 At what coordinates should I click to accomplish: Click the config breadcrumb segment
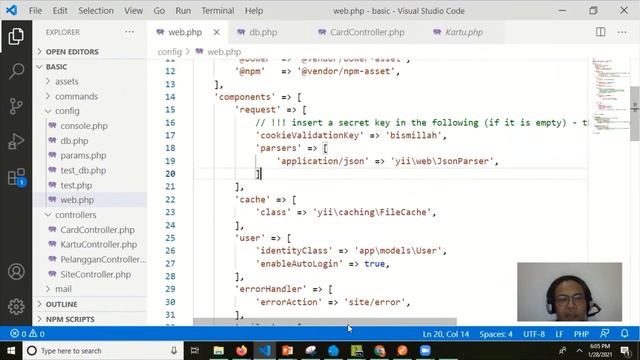coord(169,52)
